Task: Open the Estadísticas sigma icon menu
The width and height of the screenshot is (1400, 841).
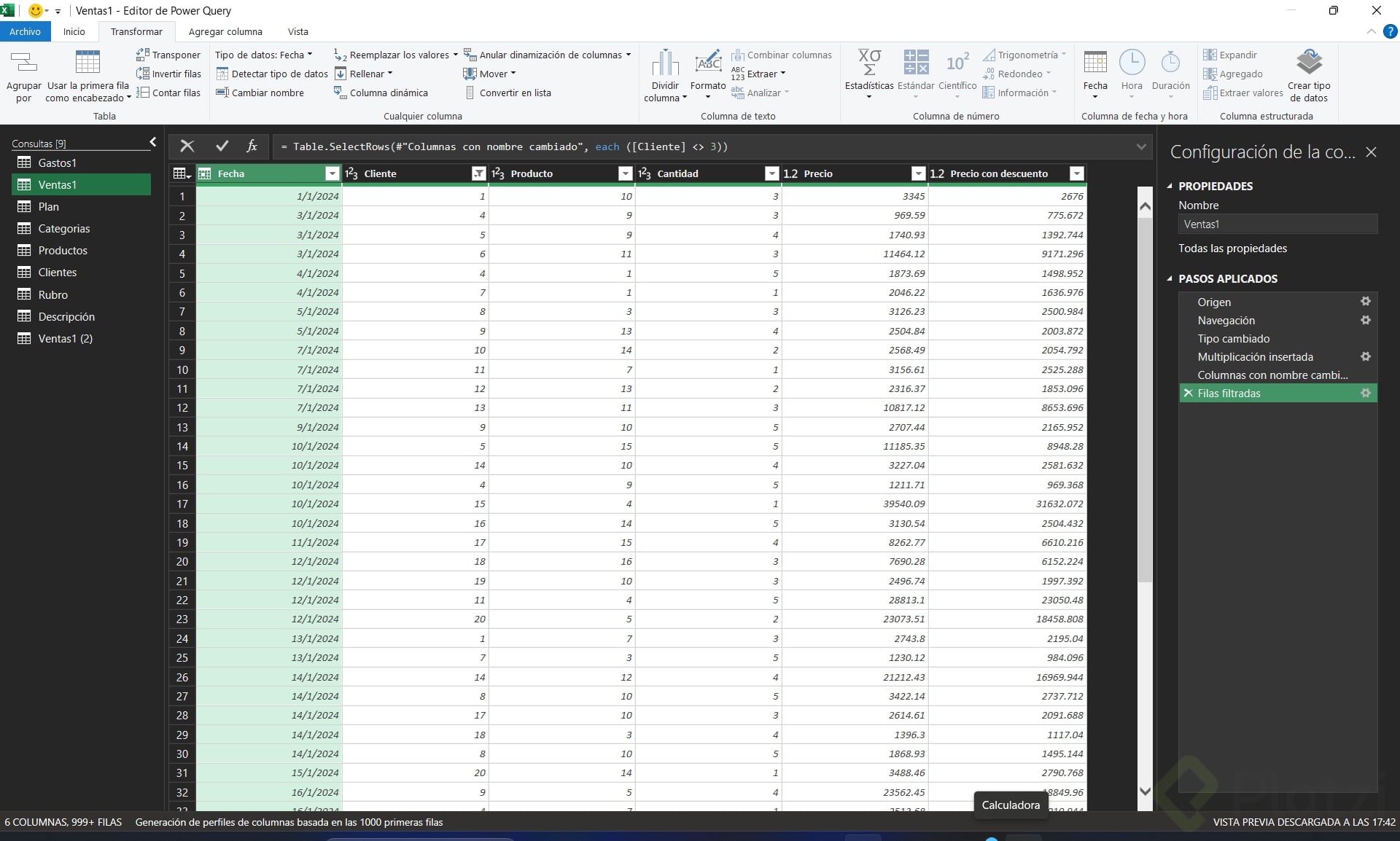Action: pyautogui.click(x=868, y=63)
